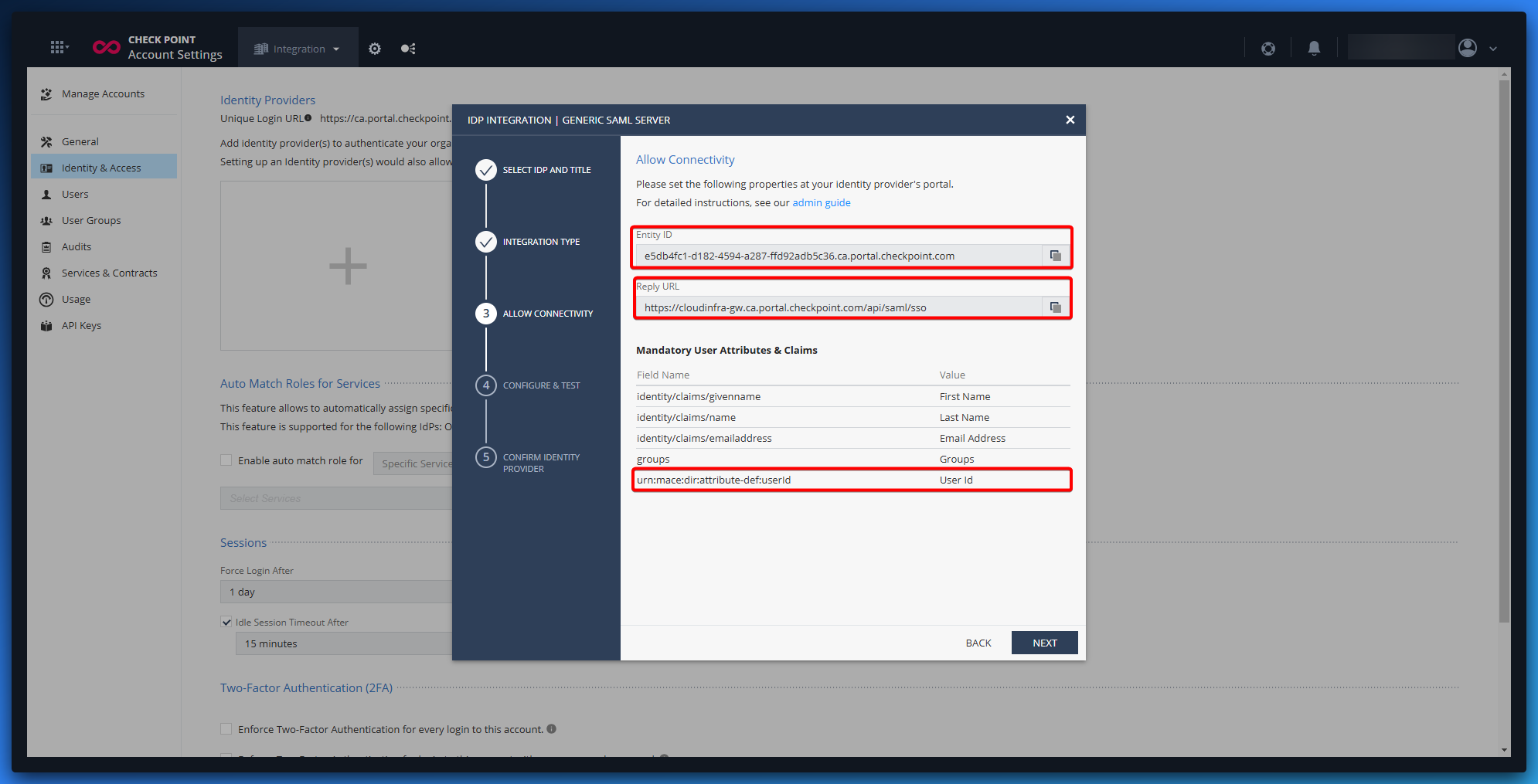
Task: Click the Check Point infinity logo
Action: click(106, 48)
